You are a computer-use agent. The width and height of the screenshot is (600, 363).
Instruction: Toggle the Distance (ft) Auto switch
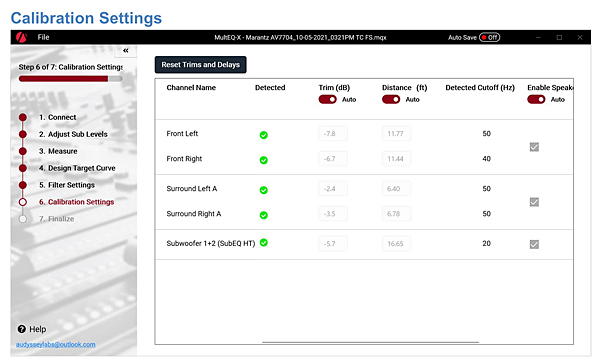[x=391, y=99]
